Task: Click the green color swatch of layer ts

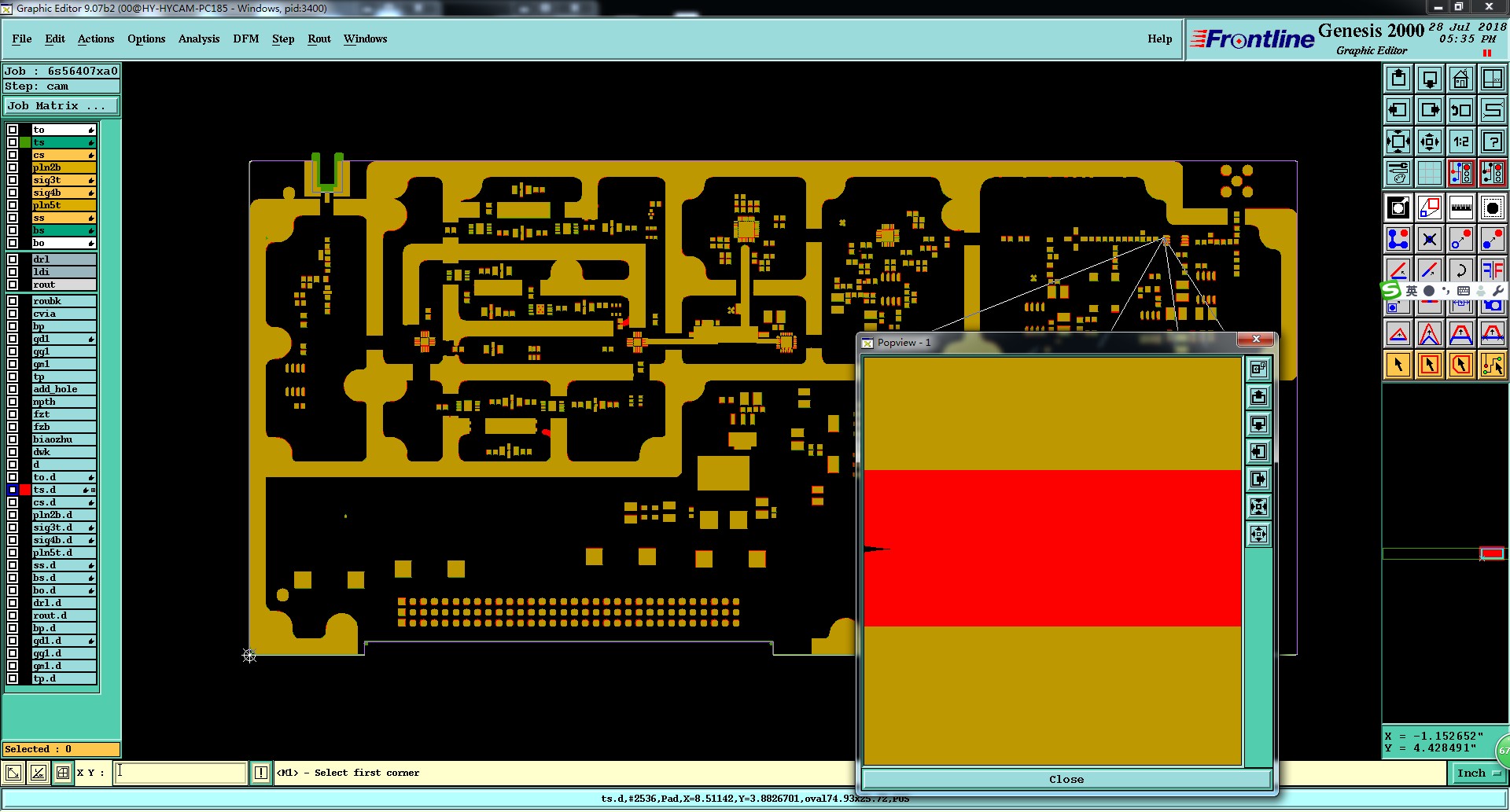Action: pyautogui.click(x=25, y=142)
